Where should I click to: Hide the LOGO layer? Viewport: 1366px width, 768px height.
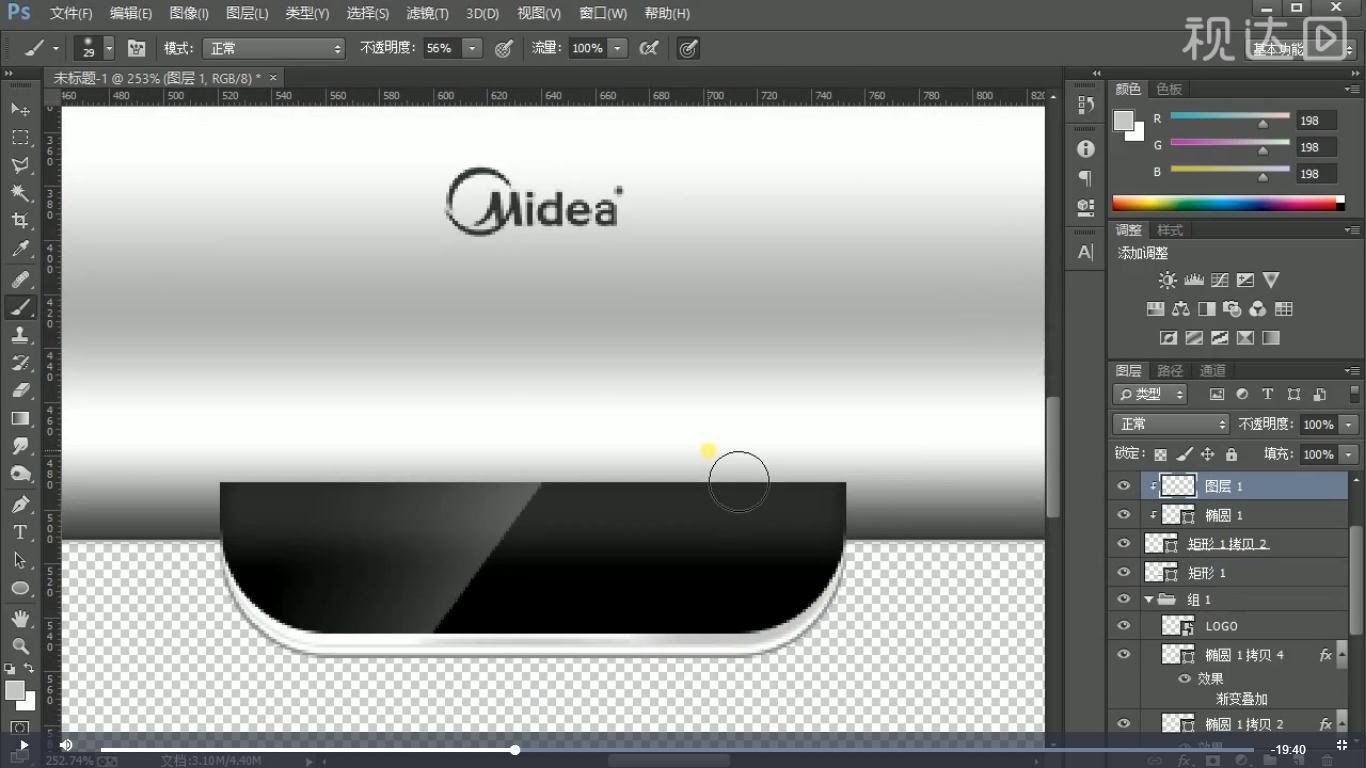(x=1124, y=626)
